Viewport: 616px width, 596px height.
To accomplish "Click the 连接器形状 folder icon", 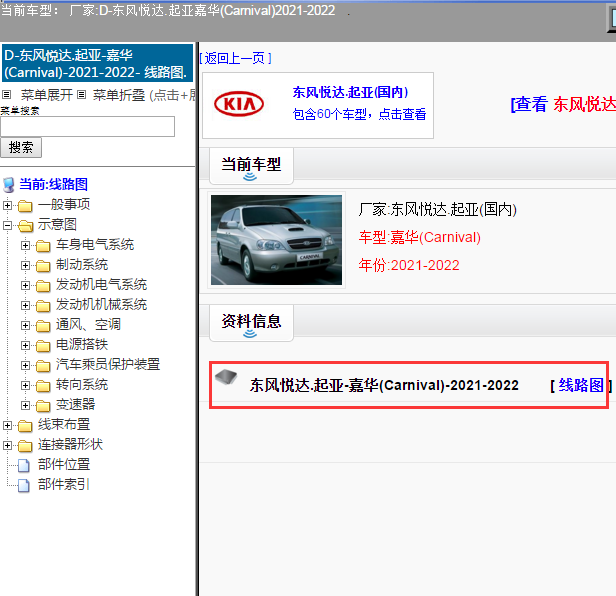I will 25,446.
